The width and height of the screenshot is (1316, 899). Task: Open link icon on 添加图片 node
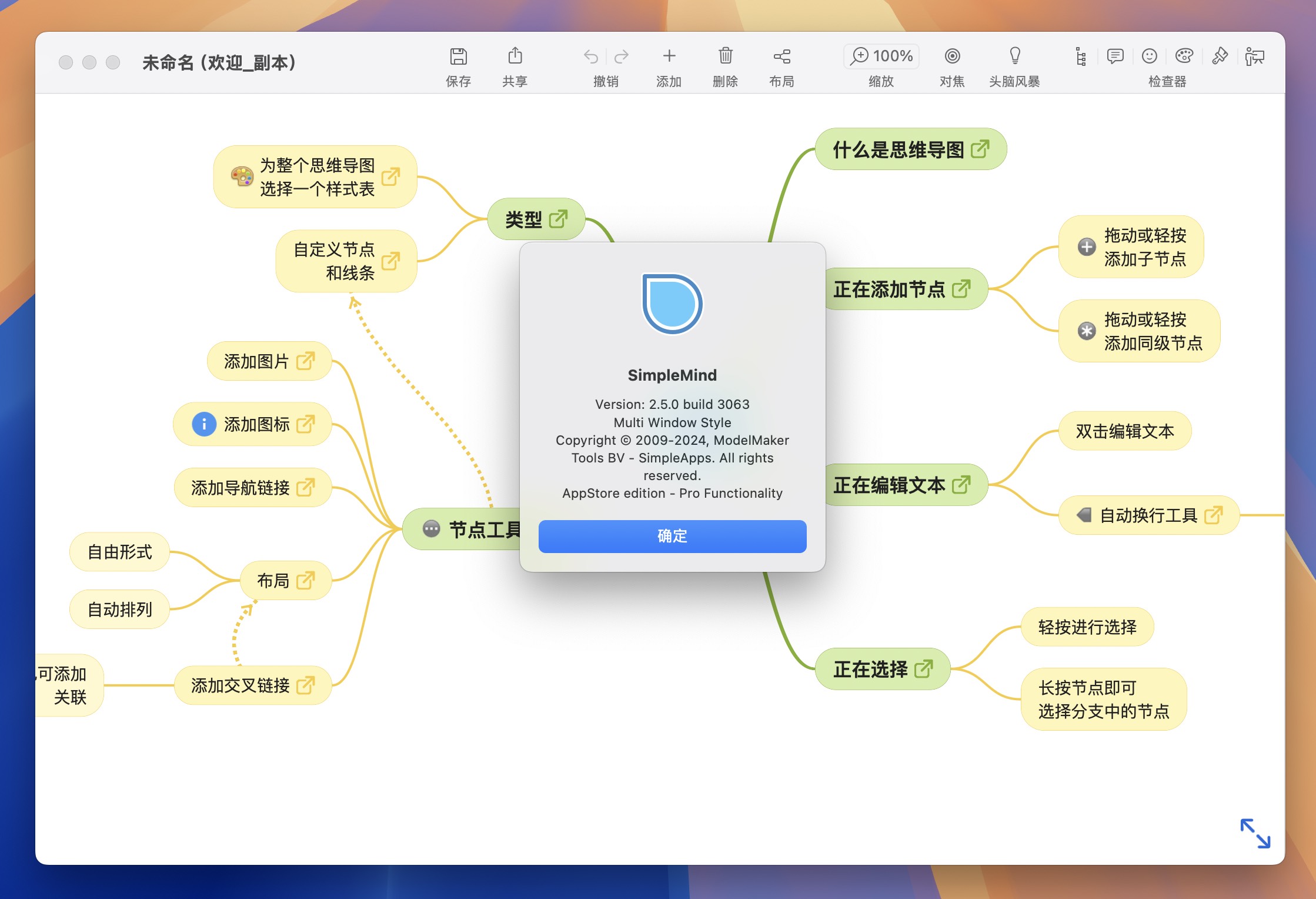tap(305, 361)
